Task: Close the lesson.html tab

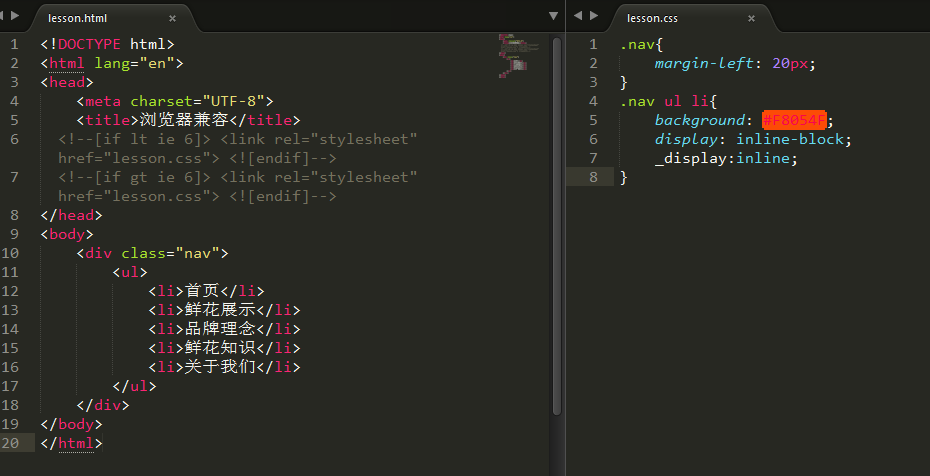Action: click(173, 18)
